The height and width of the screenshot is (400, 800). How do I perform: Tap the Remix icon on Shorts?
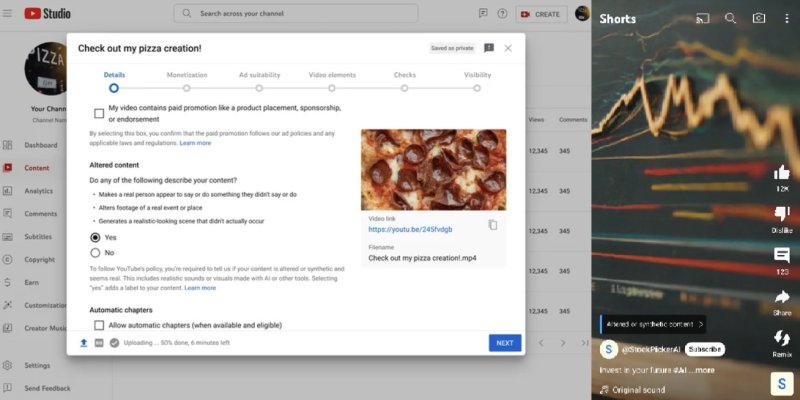pos(782,337)
